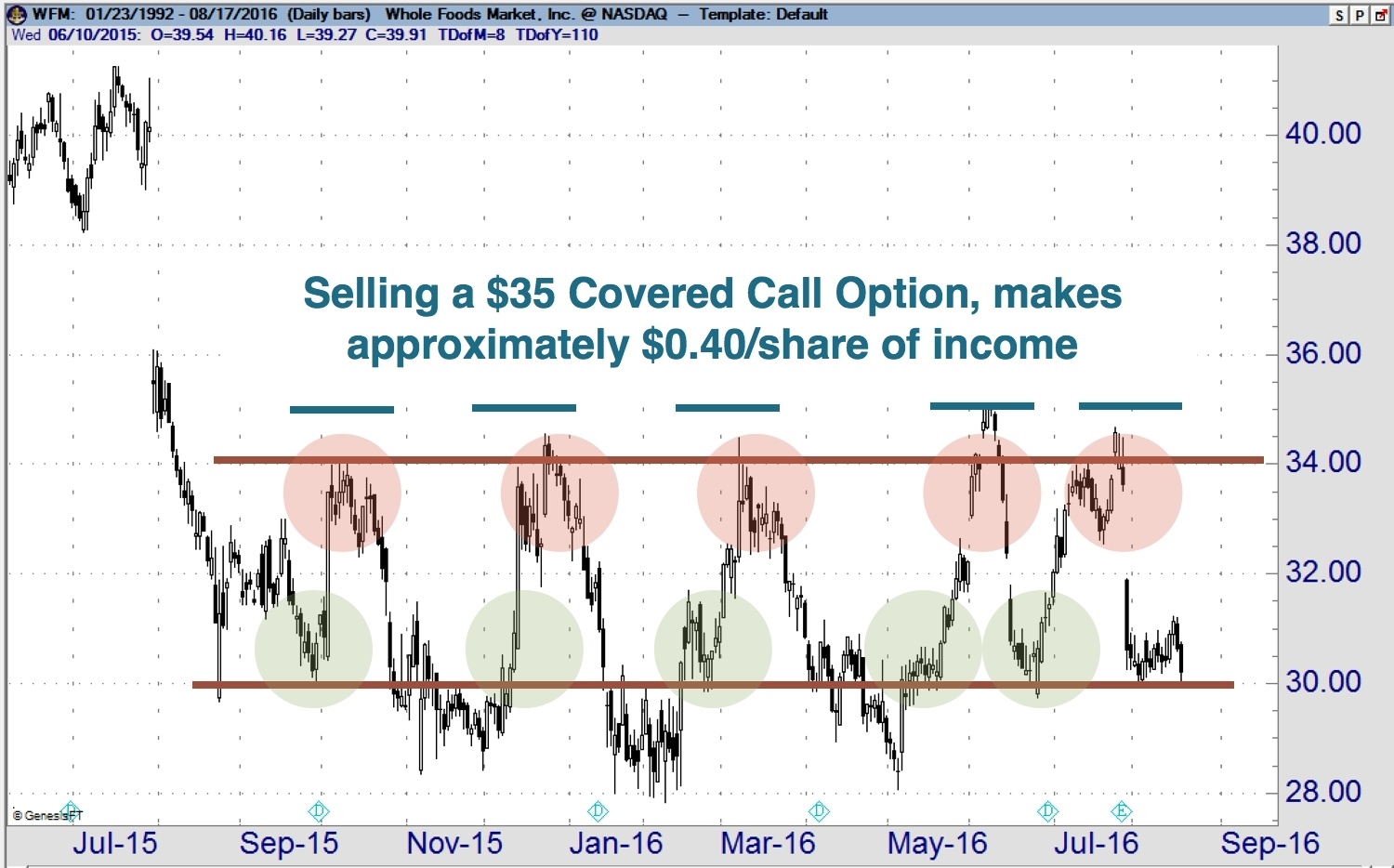Image resolution: width=1394 pixels, height=868 pixels.
Task: Click the 40.00 price axis label
Action: tap(1323, 134)
